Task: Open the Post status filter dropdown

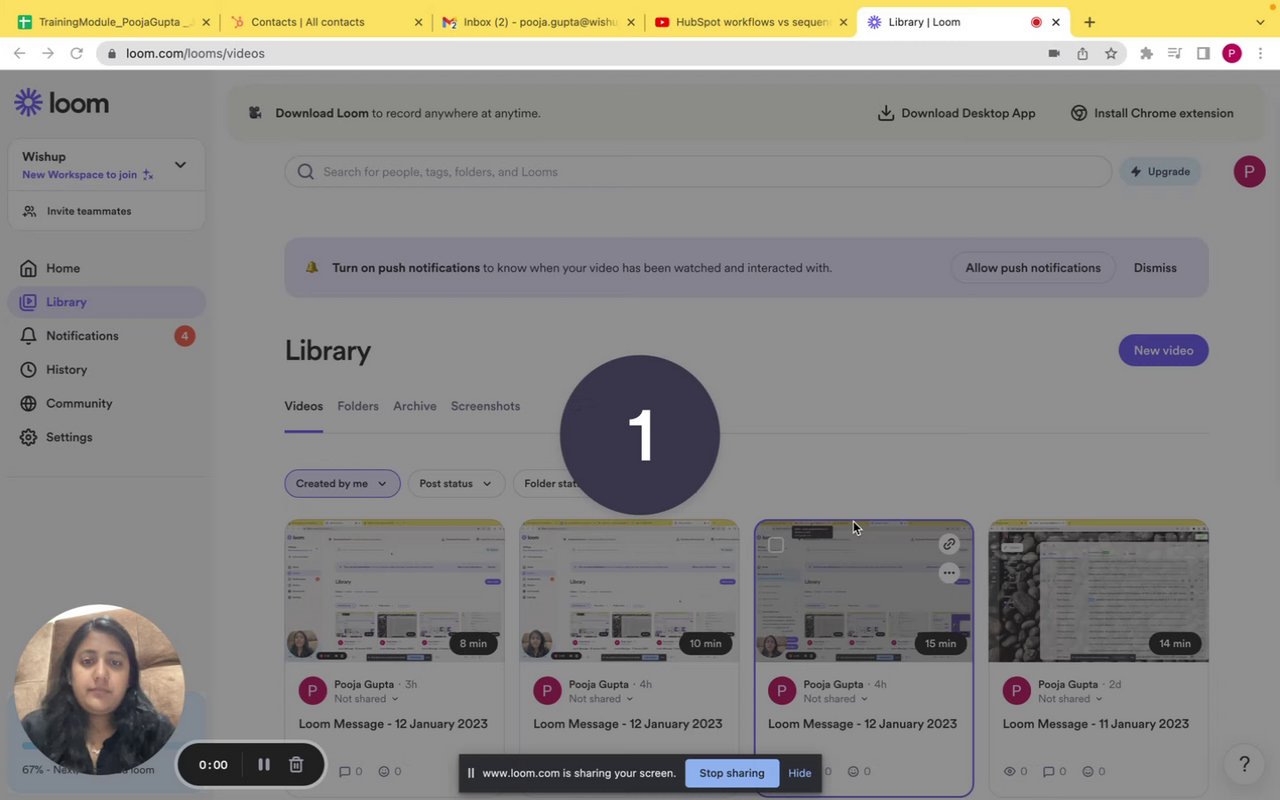Action: pos(456,484)
